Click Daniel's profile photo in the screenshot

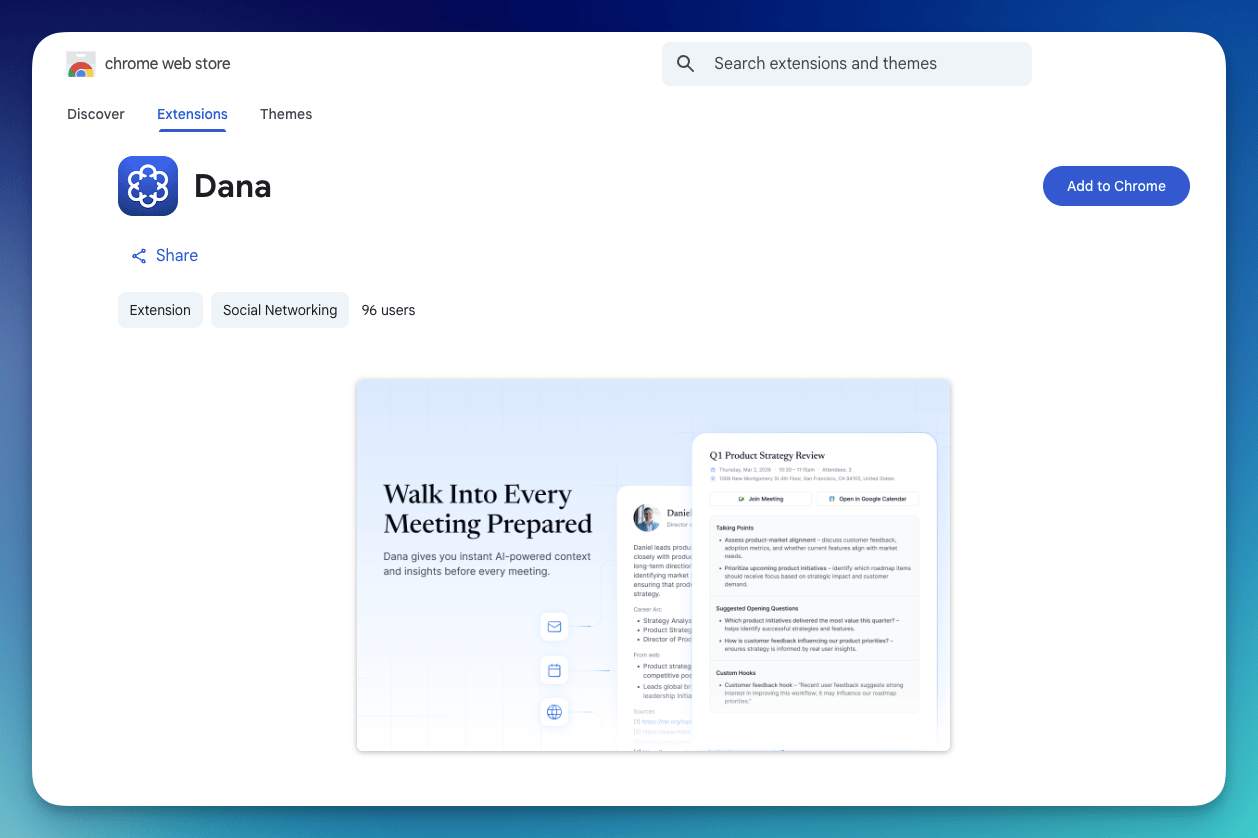(x=647, y=518)
